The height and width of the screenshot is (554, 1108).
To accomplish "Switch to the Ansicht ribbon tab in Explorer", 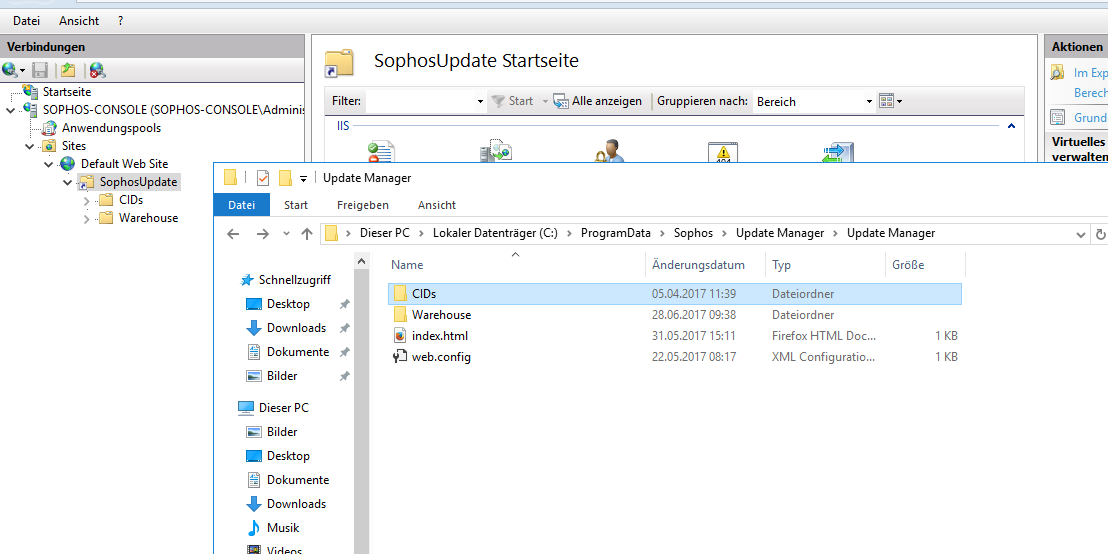I will point(437,205).
